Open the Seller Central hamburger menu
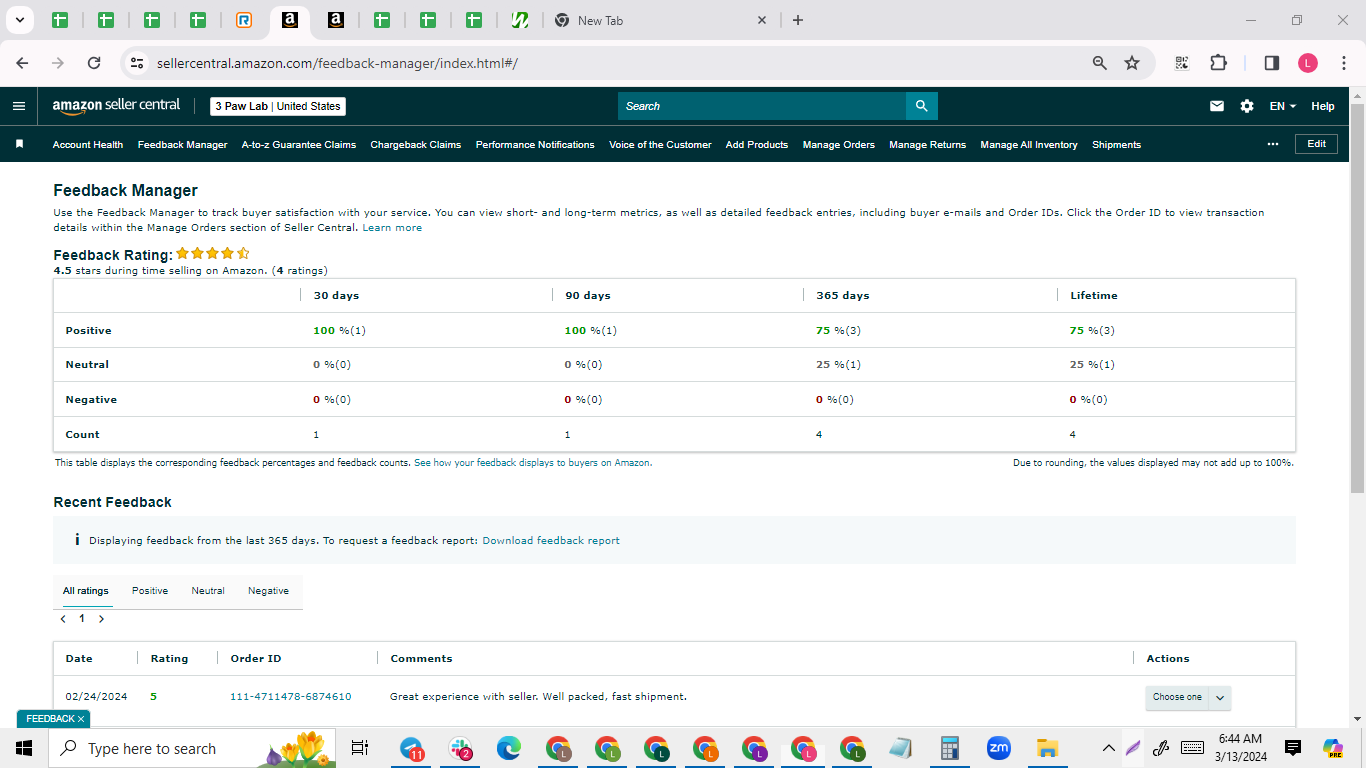This screenshot has height=768, width=1366. pyautogui.click(x=19, y=106)
